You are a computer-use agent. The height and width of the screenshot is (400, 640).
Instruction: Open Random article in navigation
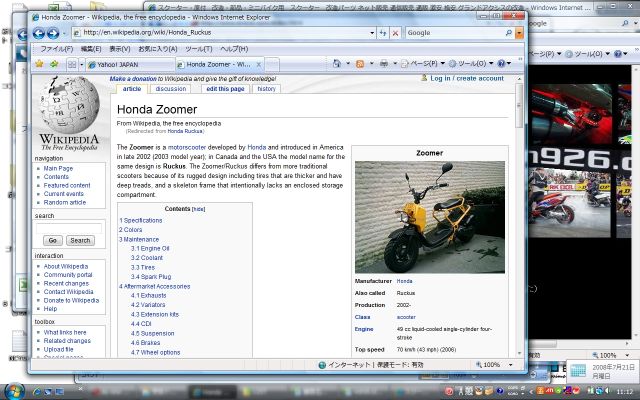click(64, 202)
